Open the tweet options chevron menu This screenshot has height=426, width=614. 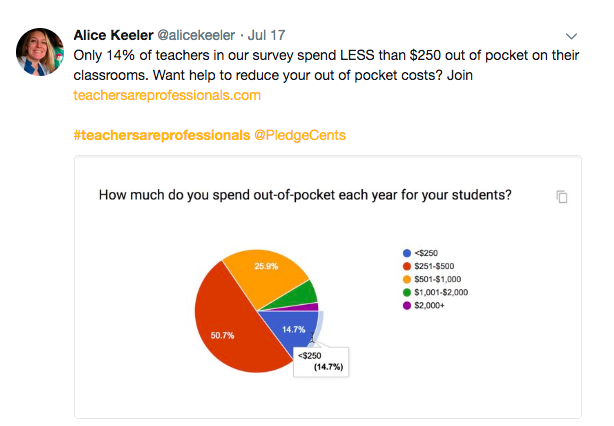click(x=571, y=36)
